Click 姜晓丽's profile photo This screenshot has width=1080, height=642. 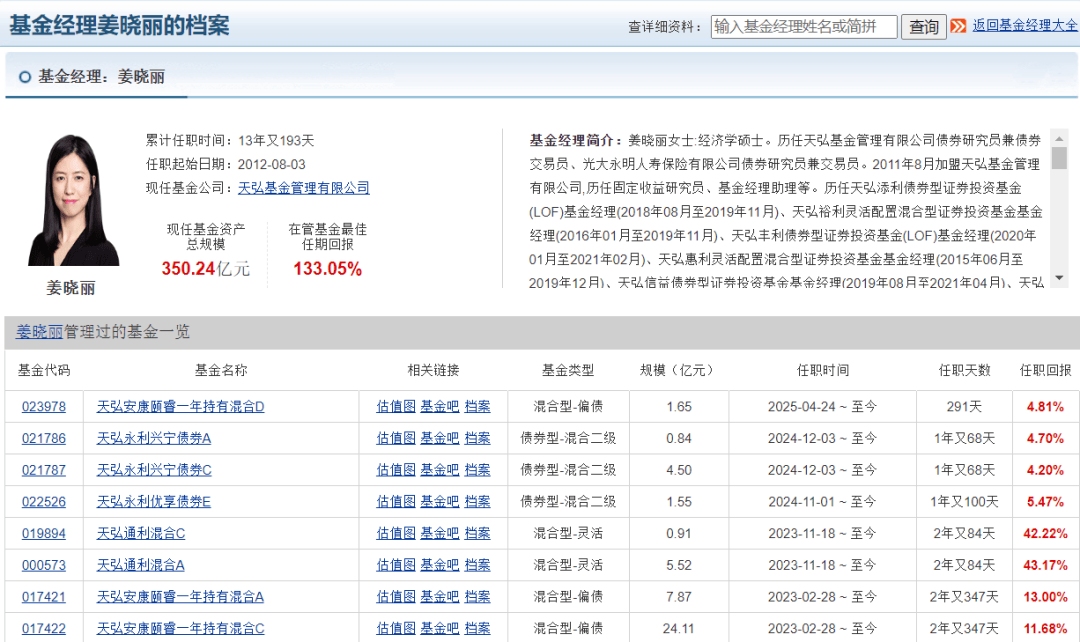(x=73, y=201)
